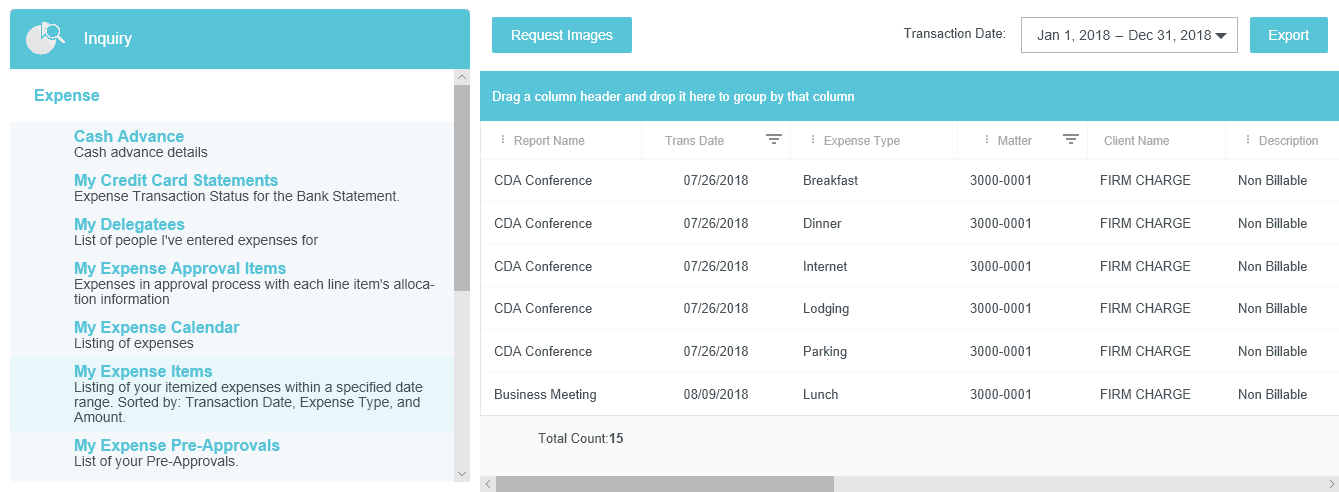Open the Transaction Date range dropdown

click(1129, 35)
